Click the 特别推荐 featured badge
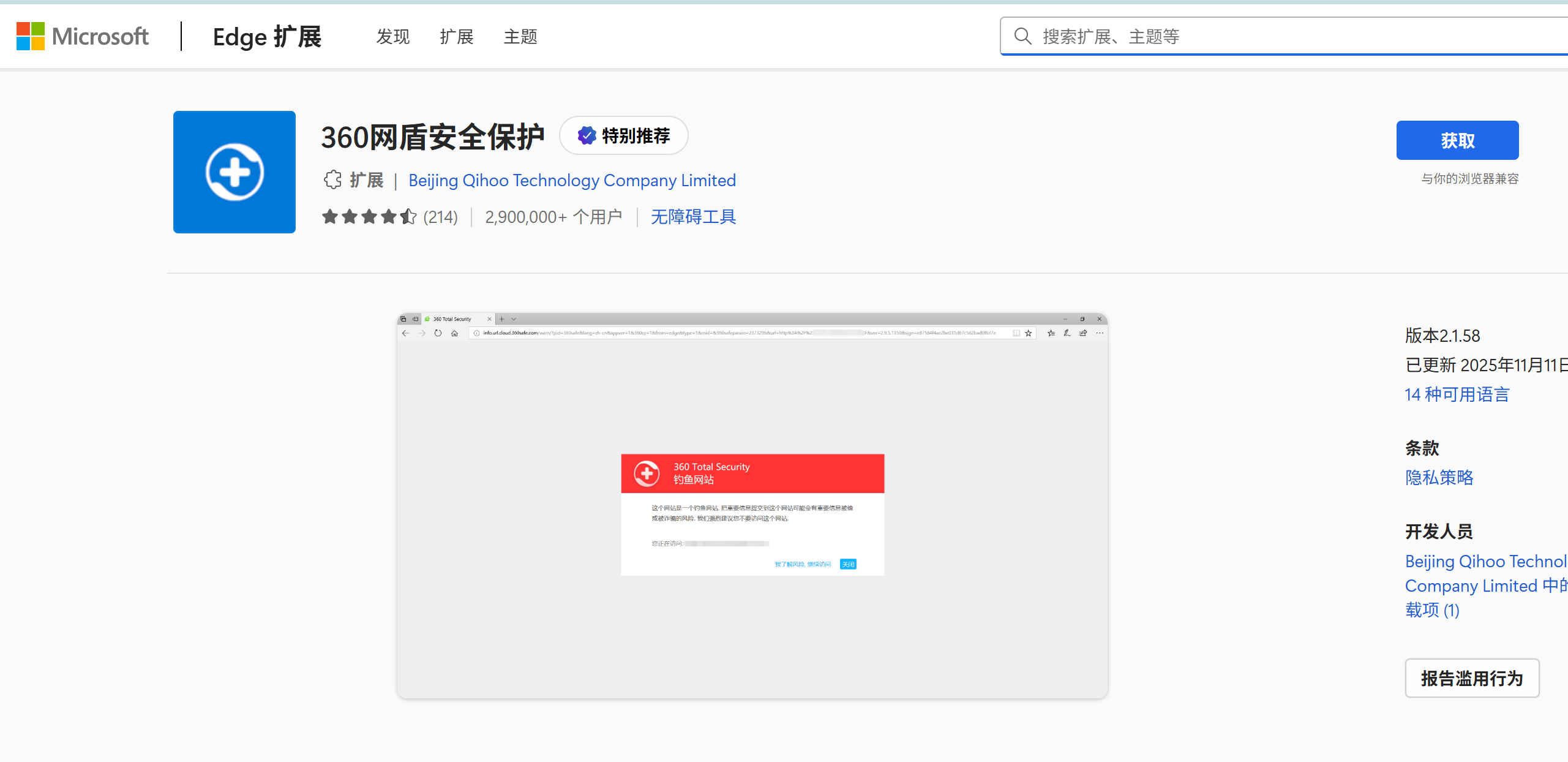The width and height of the screenshot is (1568, 762). (x=624, y=135)
